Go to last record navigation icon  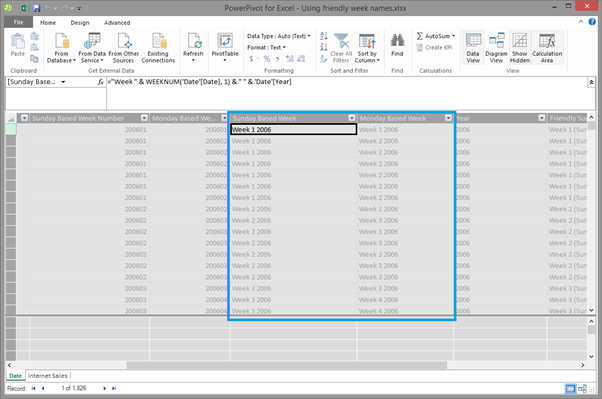click(114, 389)
